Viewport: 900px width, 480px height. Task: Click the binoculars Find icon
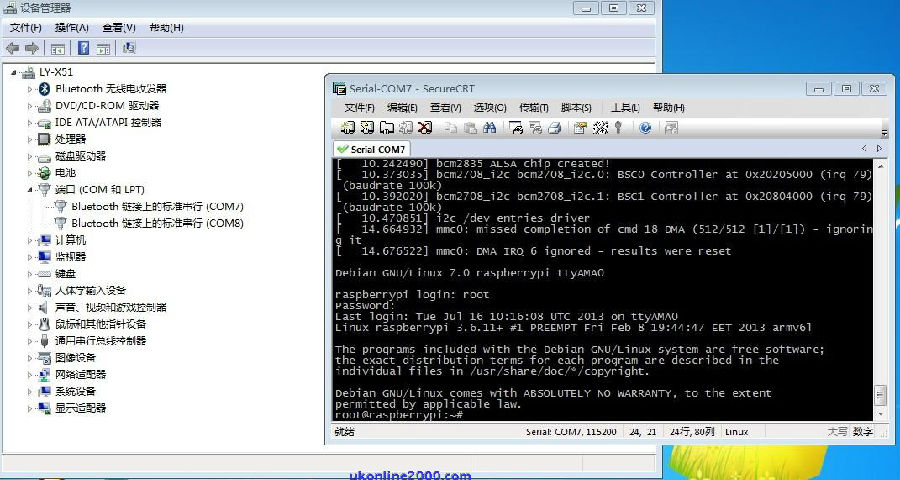(489, 128)
